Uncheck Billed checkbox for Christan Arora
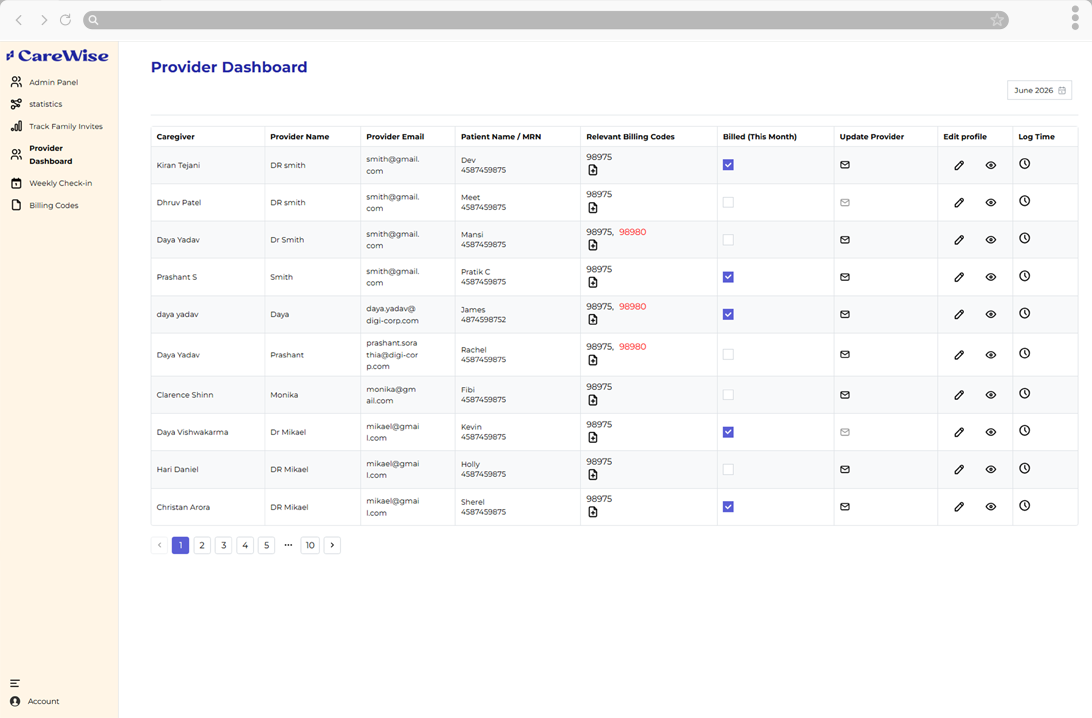The height and width of the screenshot is (718, 1092). 728,507
